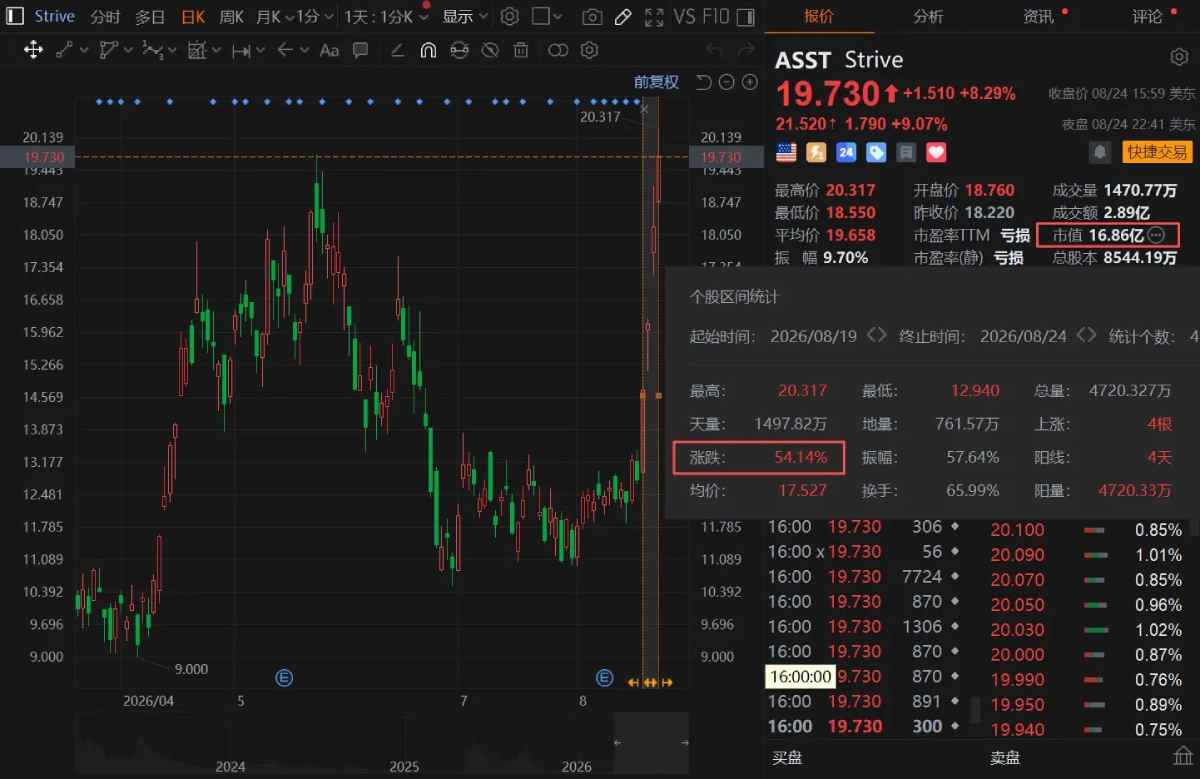The height and width of the screenshot is (779, 1200).
Task: Open quote panel settings gear
Action: point(1179,57)
